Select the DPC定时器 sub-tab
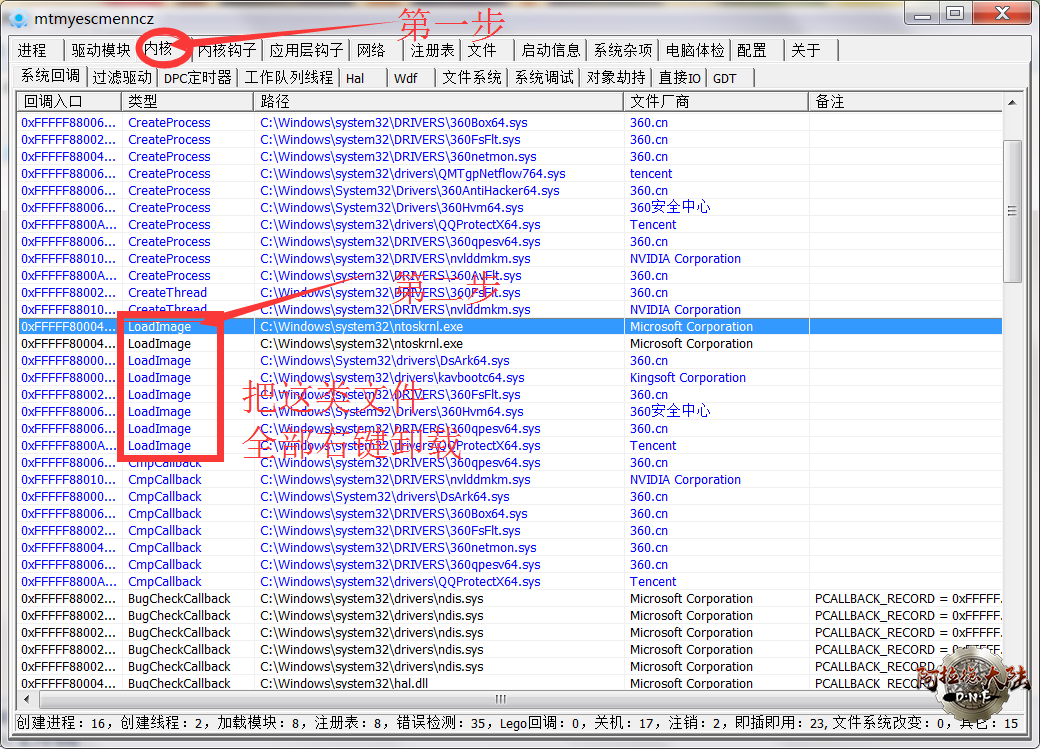Screen dimensions: 1040x749 coord(197,77)
